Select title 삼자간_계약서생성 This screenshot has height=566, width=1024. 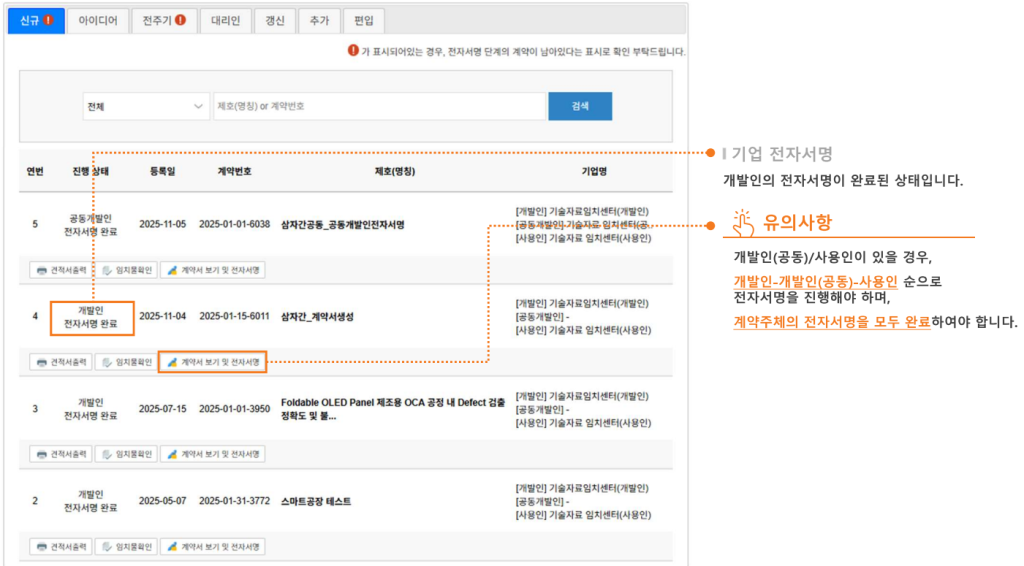(x=317, y=317)
